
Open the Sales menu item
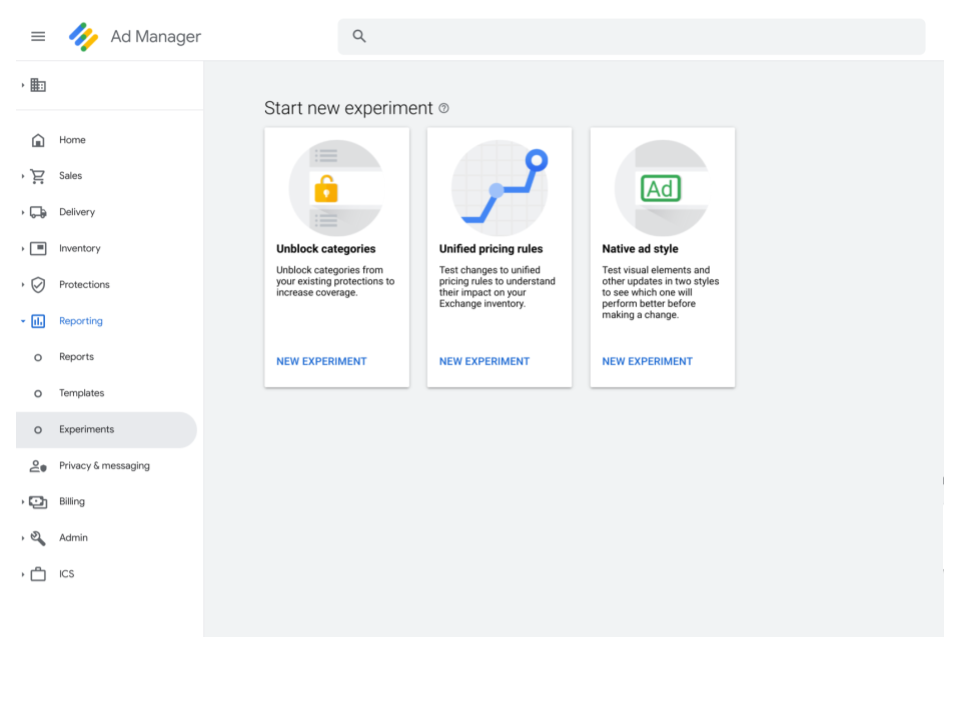[x=70, y=176]
